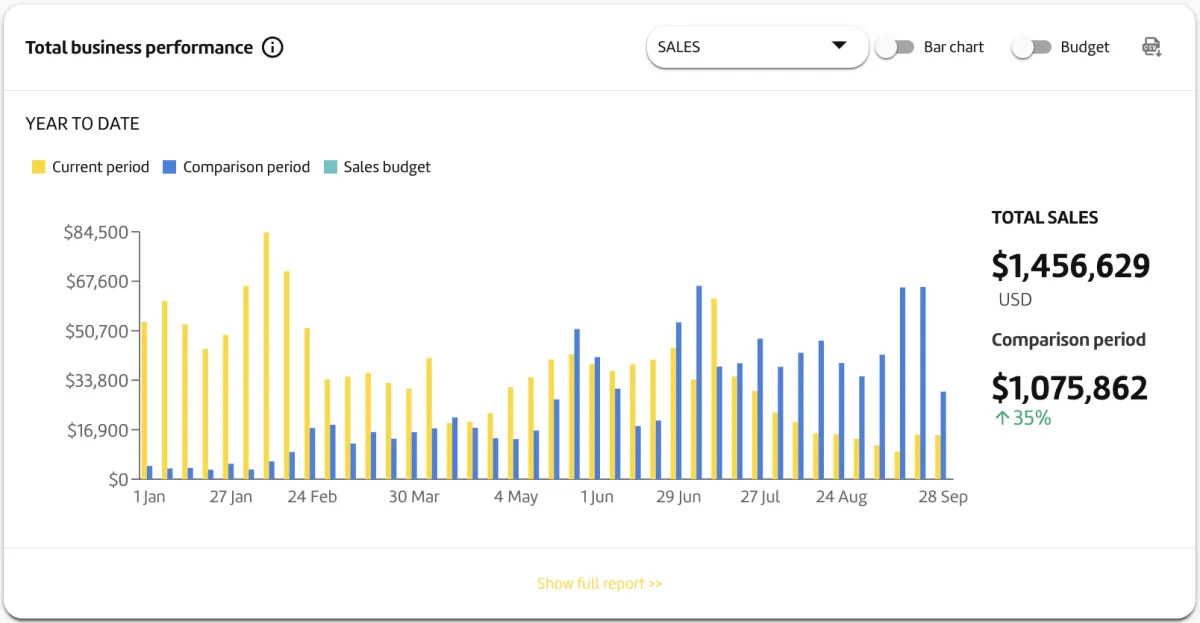Click the Current period yellow legend swatch
The image size is (1200, 623).
(x=39, y=167)
